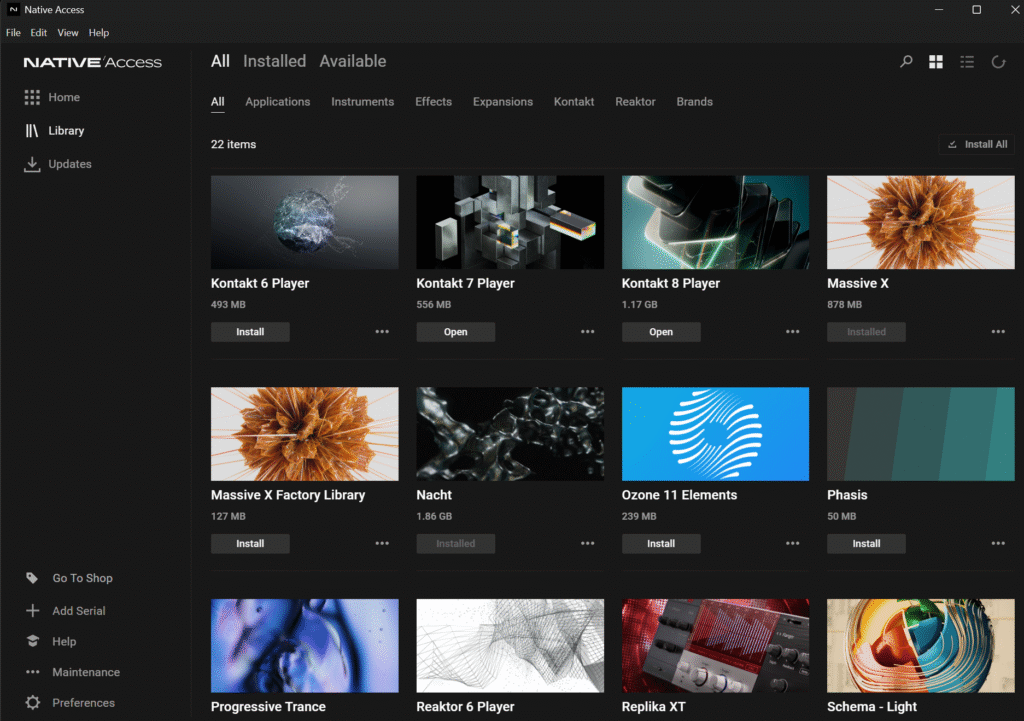
Task: Open more options for Ozone 11 Elements
Action: pyautogui.click(x=793, y=543)
